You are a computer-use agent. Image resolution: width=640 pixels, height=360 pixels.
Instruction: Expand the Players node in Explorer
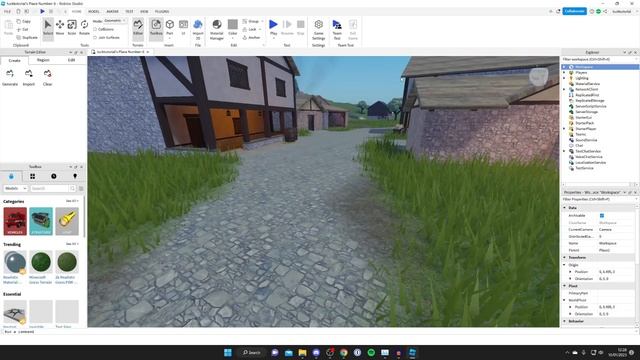point(565,73)
